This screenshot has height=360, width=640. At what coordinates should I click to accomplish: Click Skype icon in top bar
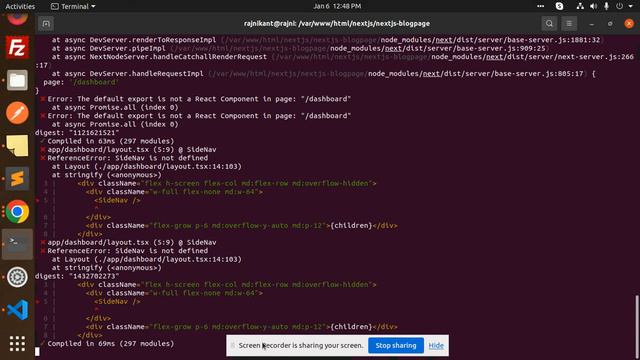pyautogui.click(x=560, y=6)
